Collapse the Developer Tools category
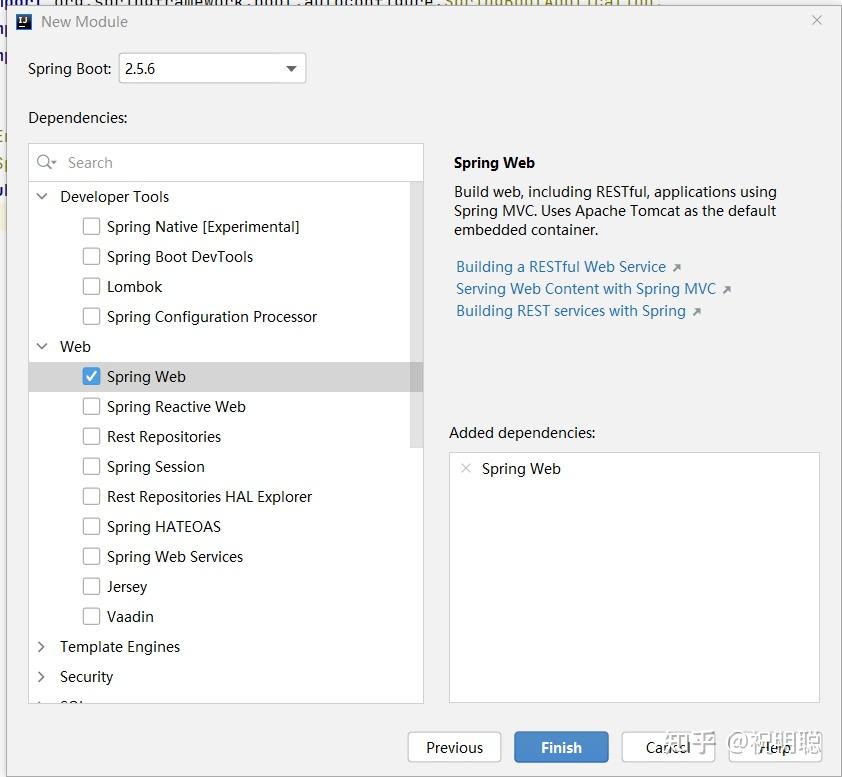This screenshot has width=842, height=777. 42,196
